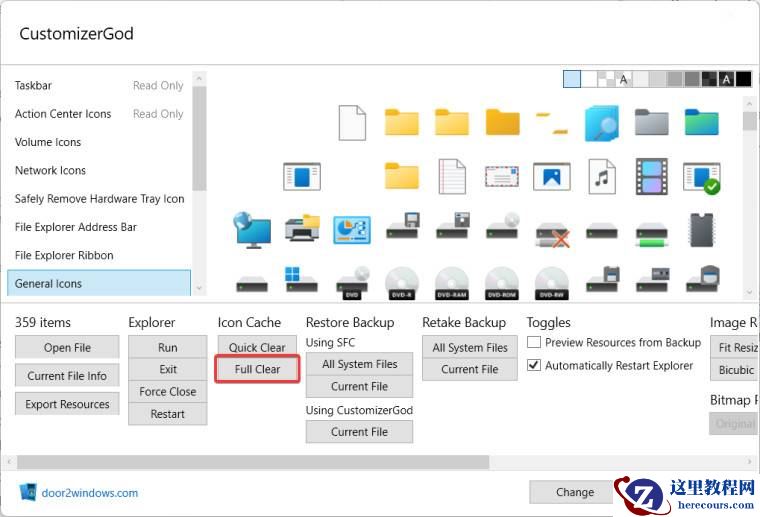
Task: Select the network drive with green pipe icon
Action: (651, 234)
